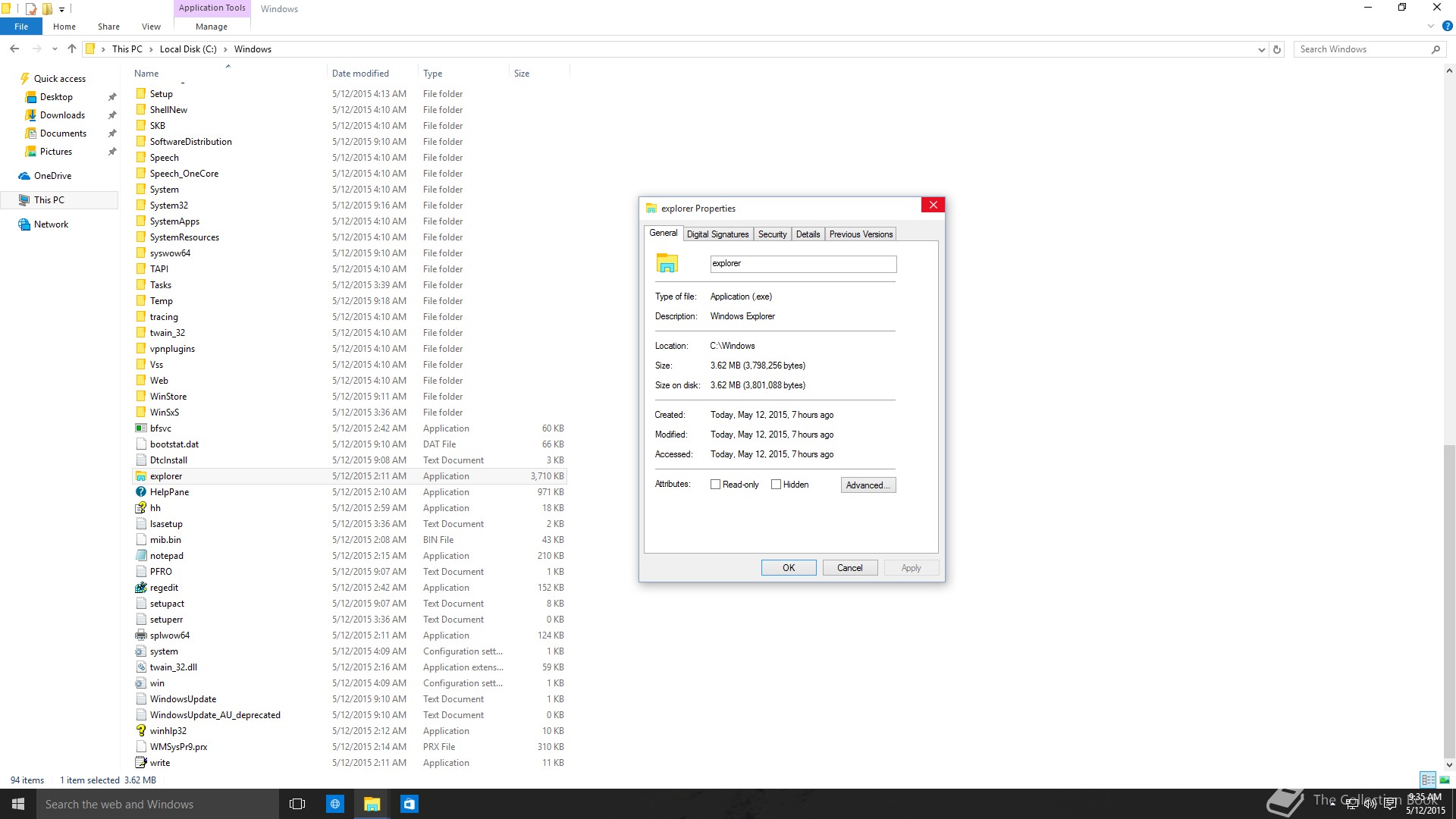Click the taskbar search box

point(158,804)
